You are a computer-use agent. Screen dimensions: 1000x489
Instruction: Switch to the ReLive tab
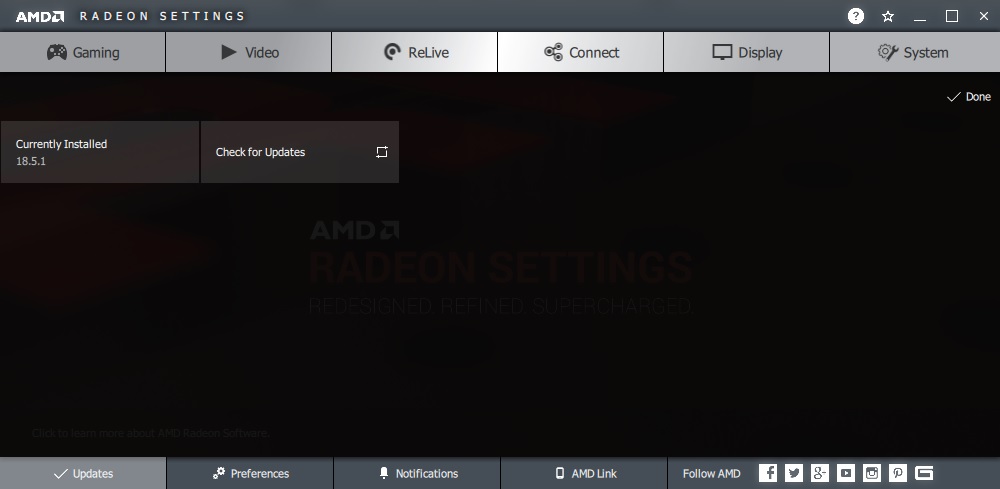coord(415,52)
